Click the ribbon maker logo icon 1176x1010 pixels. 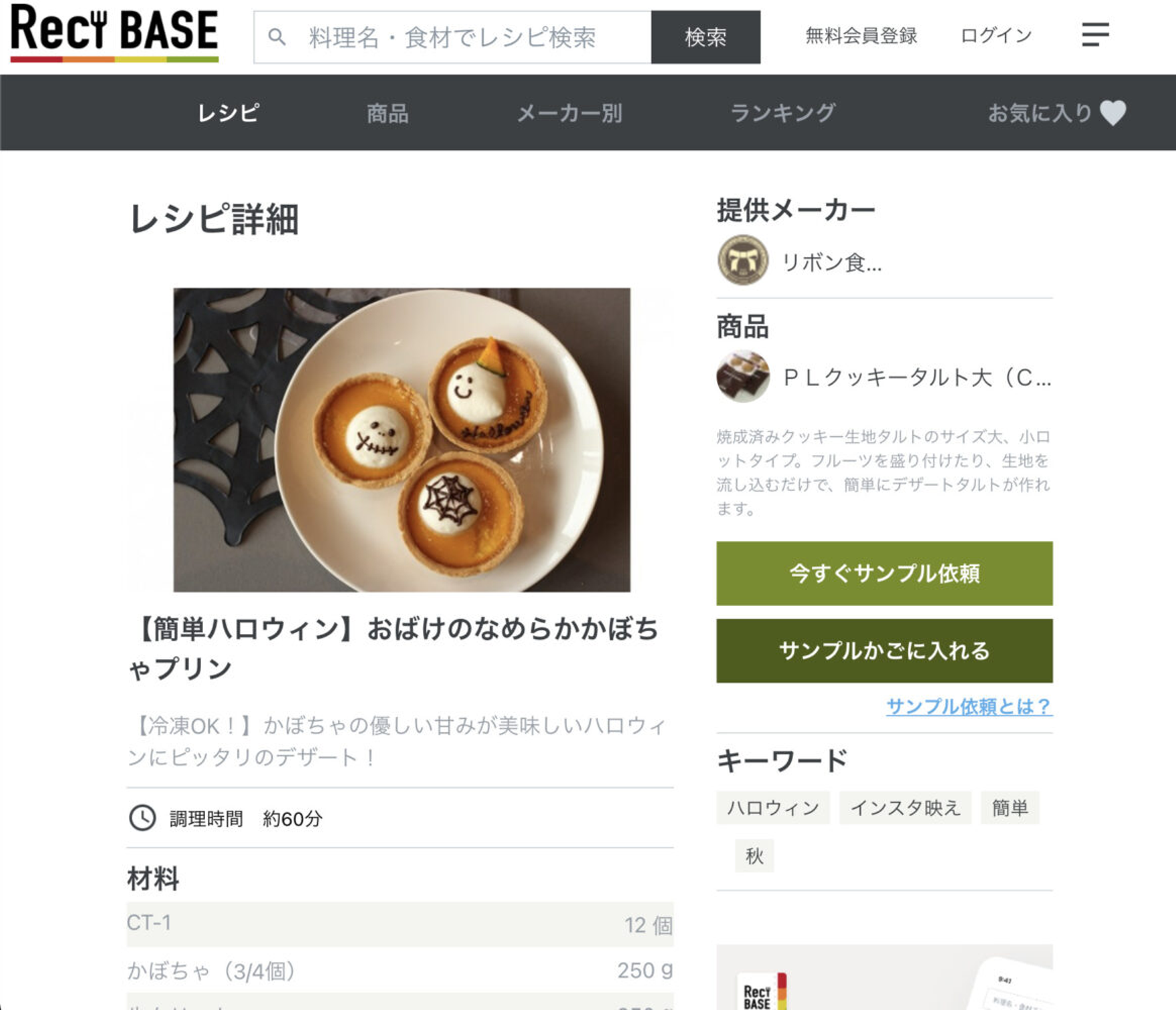(742, 260)
